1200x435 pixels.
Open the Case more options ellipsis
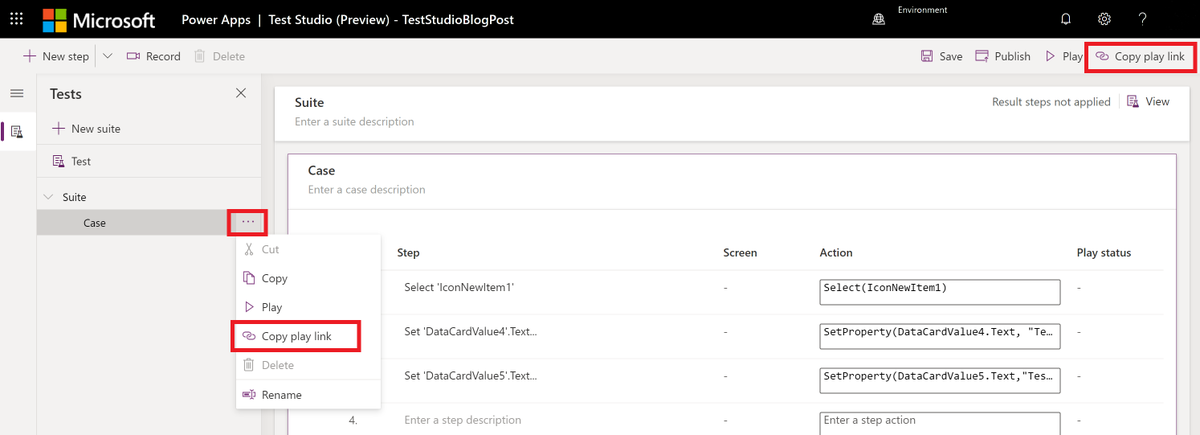pos(248,222)
